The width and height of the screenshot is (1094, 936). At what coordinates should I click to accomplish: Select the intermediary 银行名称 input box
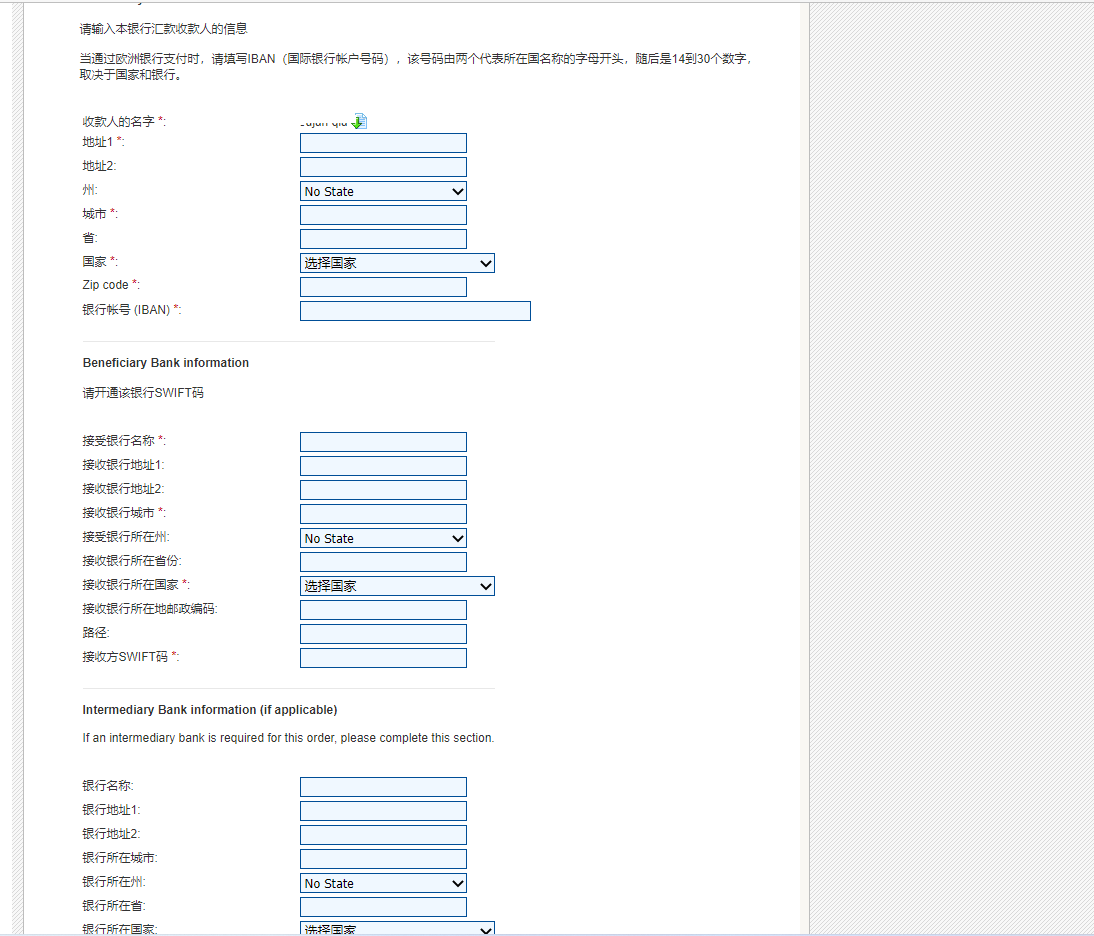pyautogui.click(x=383, y=786)
